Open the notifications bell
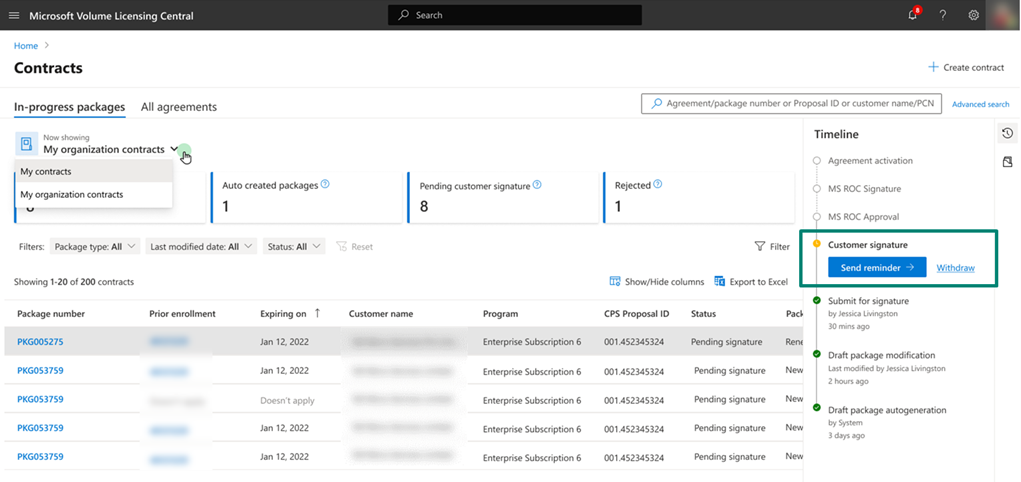 tap(913, 15)
